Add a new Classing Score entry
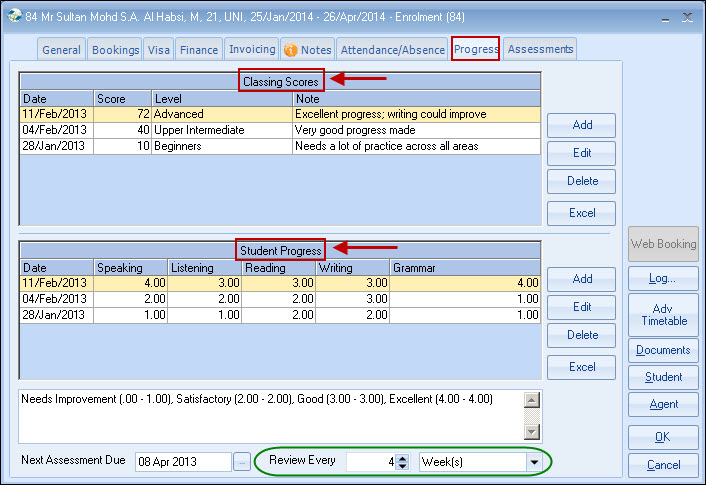The width and height of the screenshot is (706, 485). click(x=582, y=125)
